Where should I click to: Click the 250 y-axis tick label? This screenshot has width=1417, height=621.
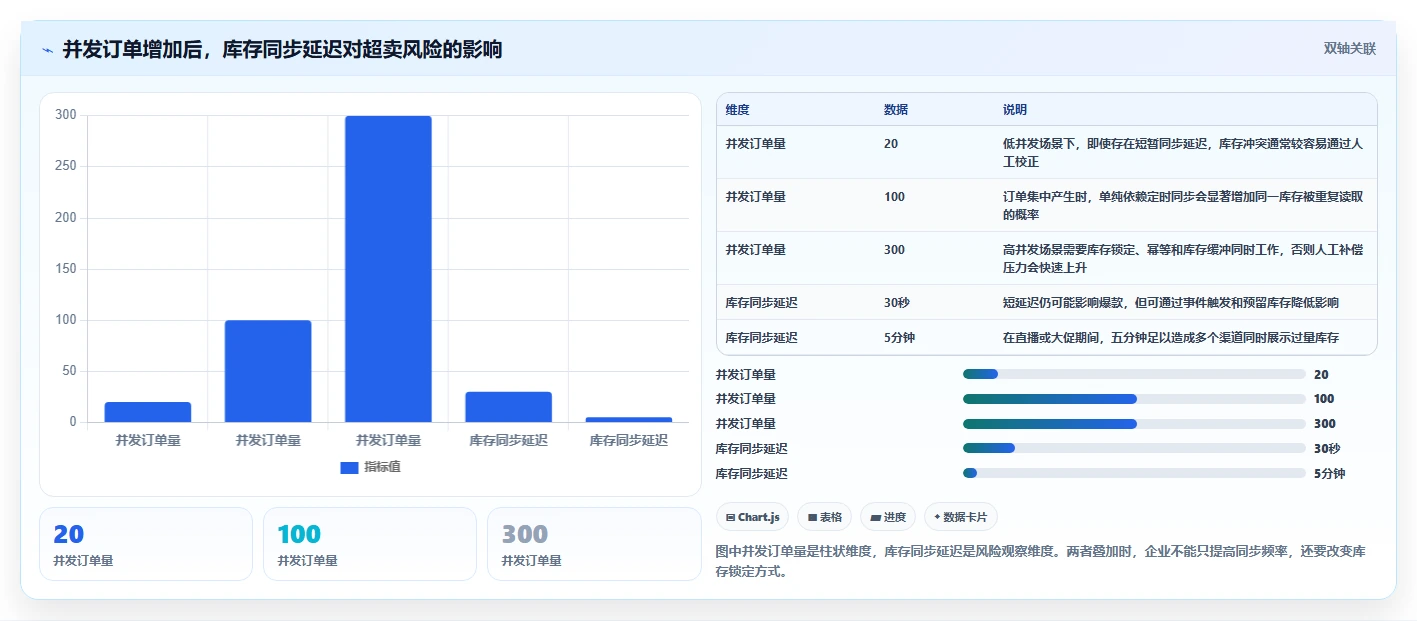[x=66, y=166]
